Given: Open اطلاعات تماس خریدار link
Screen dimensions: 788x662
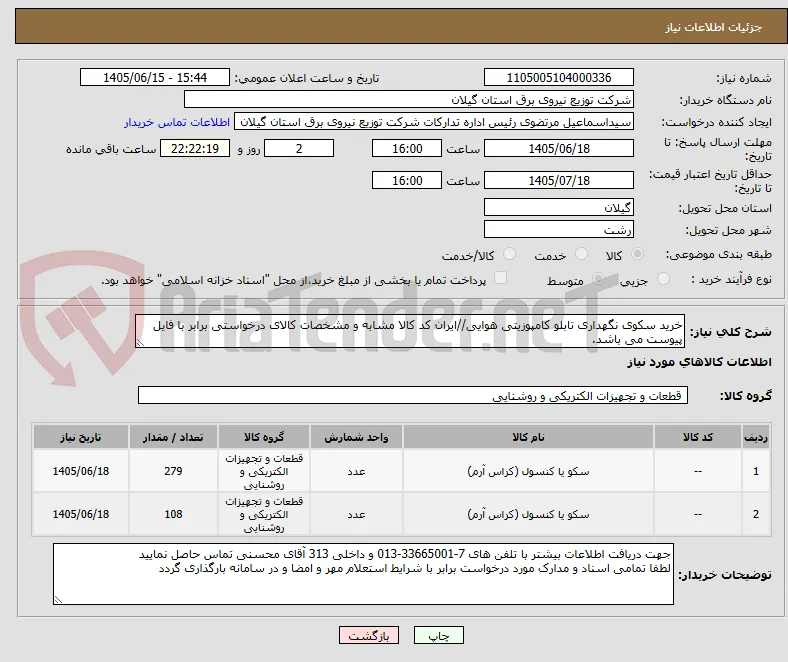Looking at the screenshot, I should 177,122.
